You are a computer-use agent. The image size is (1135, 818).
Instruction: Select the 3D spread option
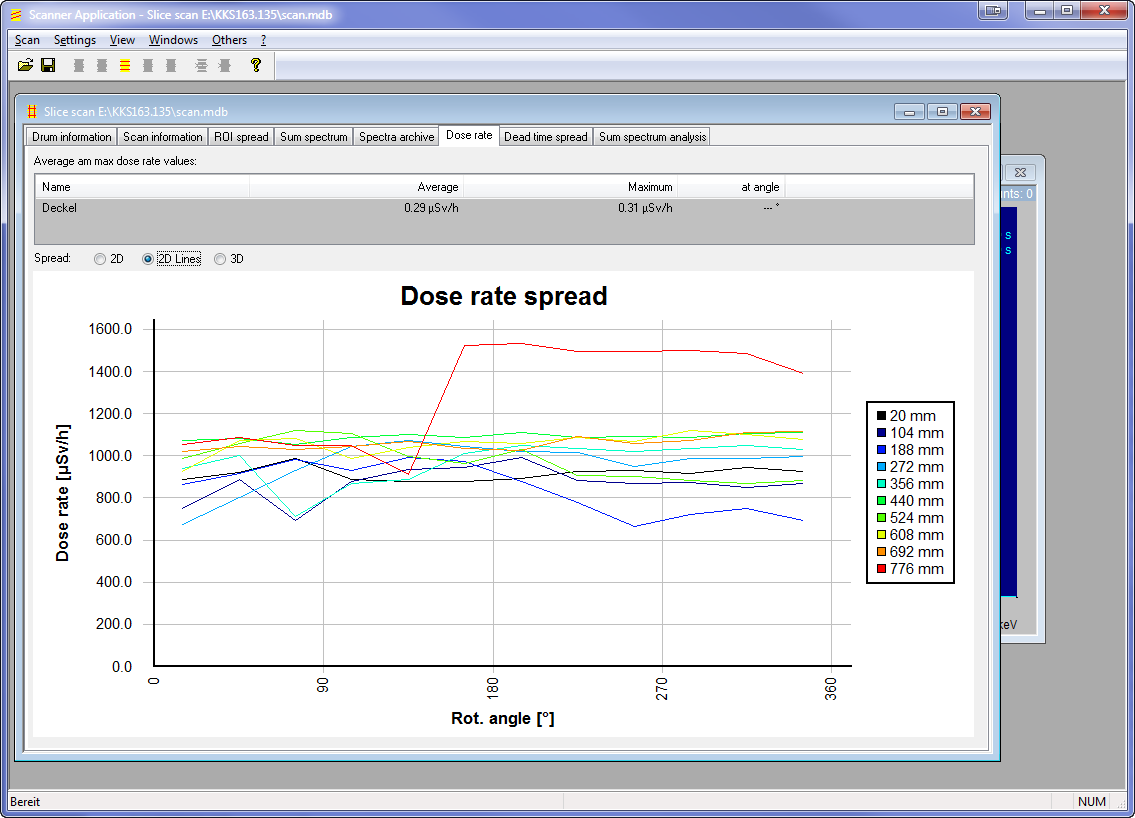(229, 259)
